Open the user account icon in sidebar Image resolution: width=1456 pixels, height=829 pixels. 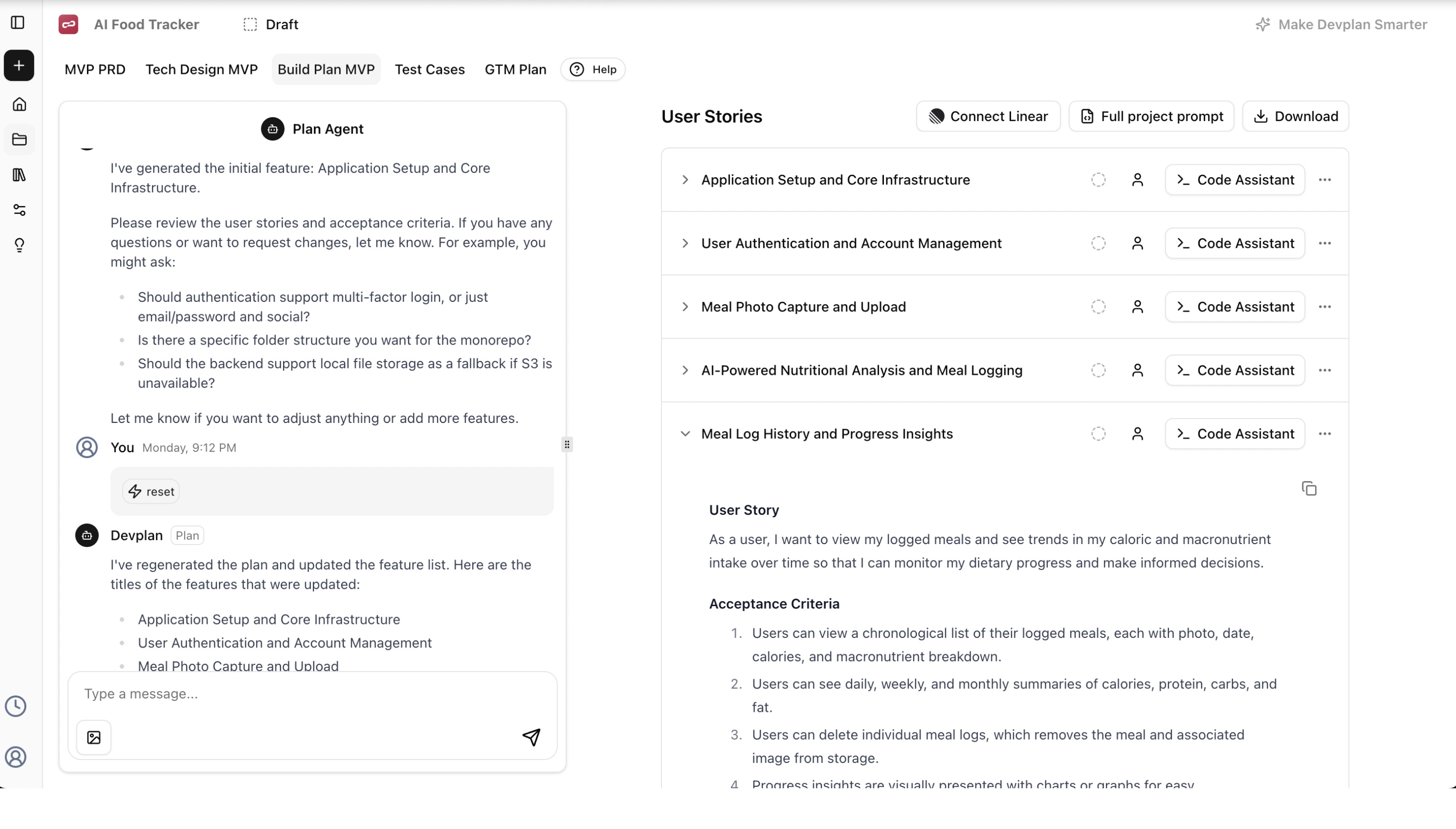16,757
